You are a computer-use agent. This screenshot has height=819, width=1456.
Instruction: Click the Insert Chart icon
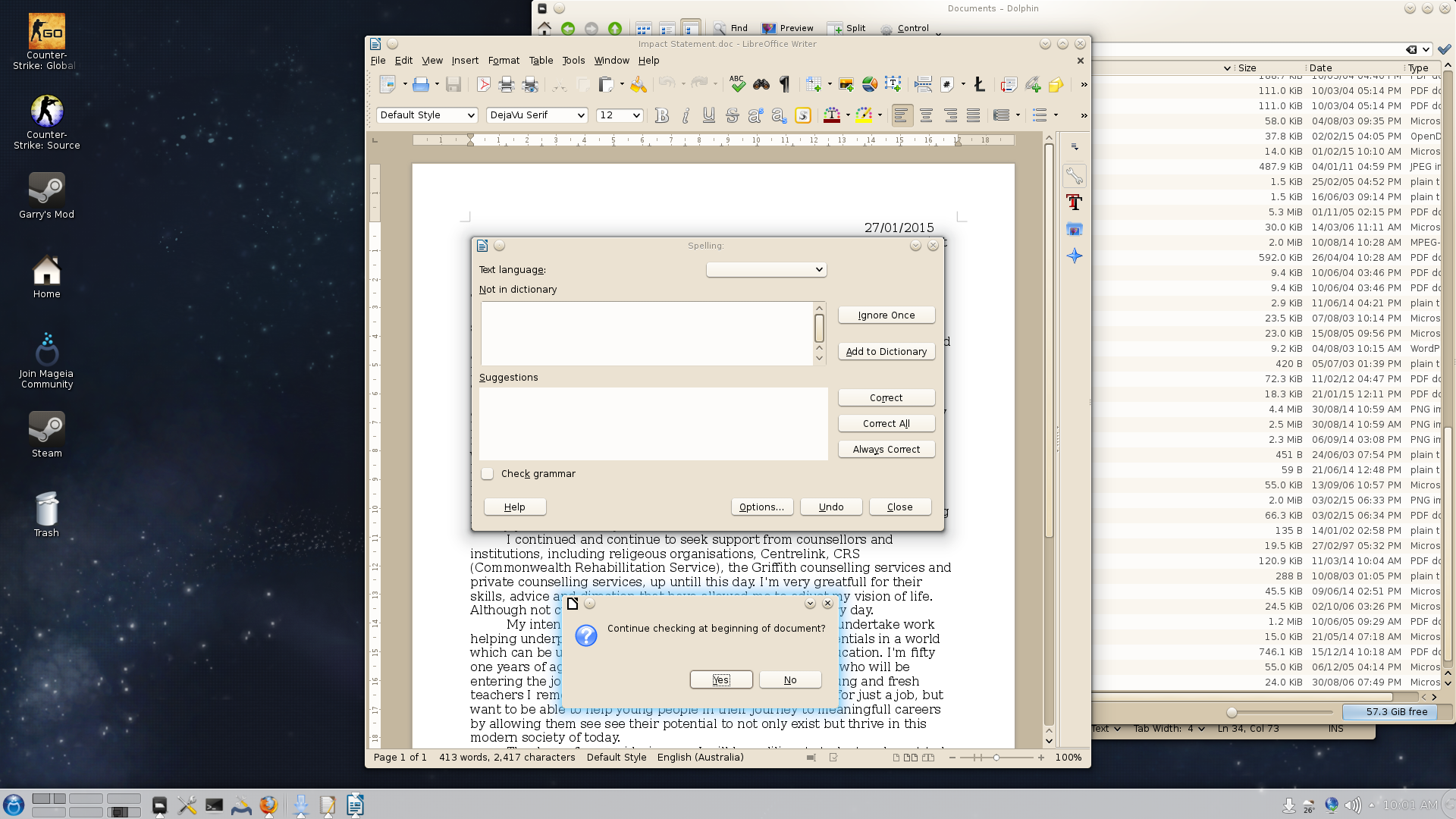(x=870, y=85)
